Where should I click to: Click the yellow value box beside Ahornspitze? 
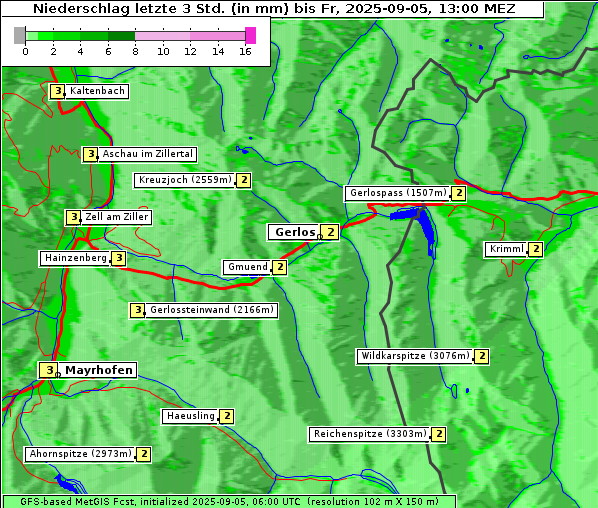point(143,454)
